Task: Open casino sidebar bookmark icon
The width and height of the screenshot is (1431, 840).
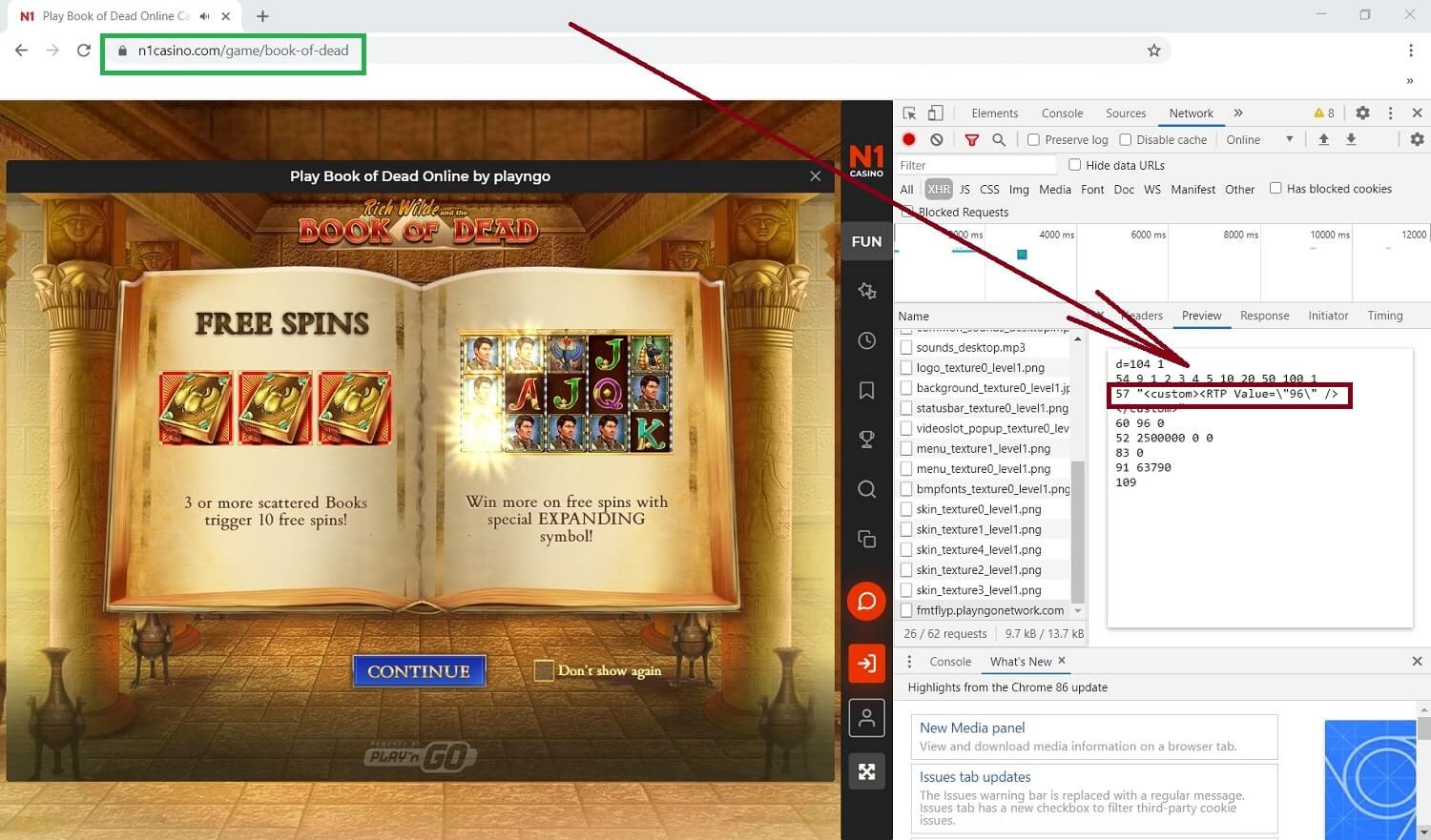Action: click(x=866, y=390)
